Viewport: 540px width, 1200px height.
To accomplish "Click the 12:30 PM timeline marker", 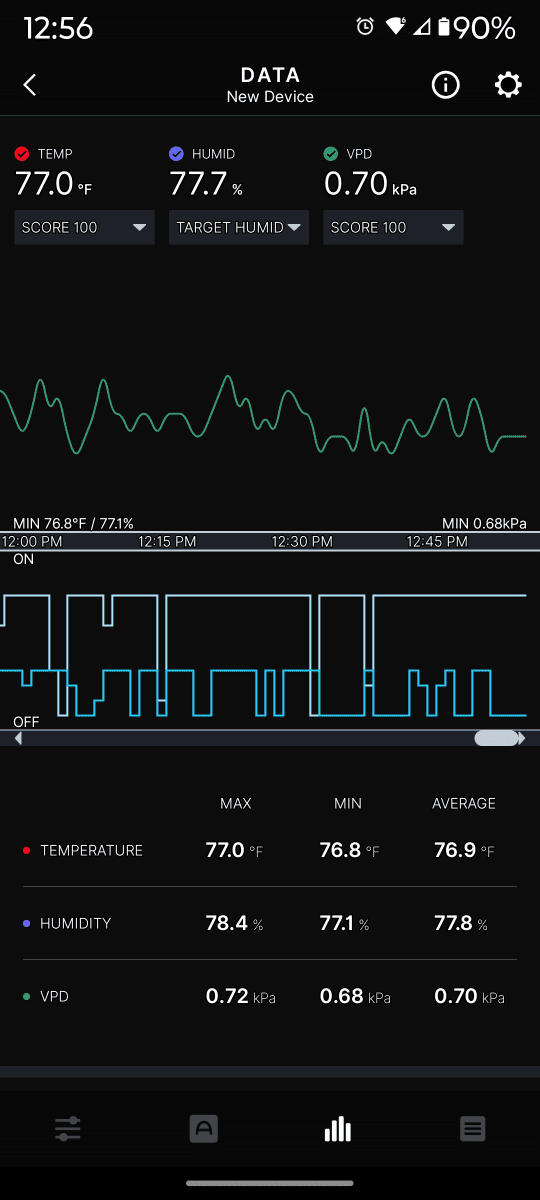I will click(303, 541).
